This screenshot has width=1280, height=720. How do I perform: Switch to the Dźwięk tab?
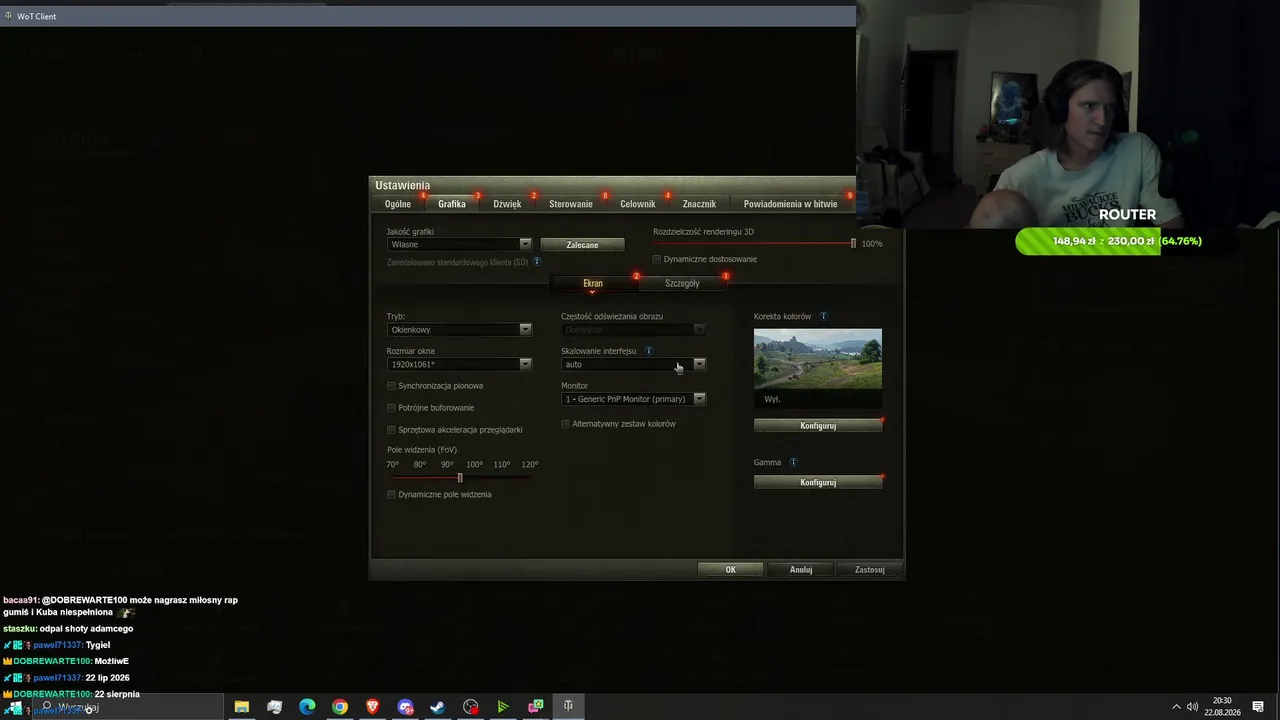coord(507,204)
